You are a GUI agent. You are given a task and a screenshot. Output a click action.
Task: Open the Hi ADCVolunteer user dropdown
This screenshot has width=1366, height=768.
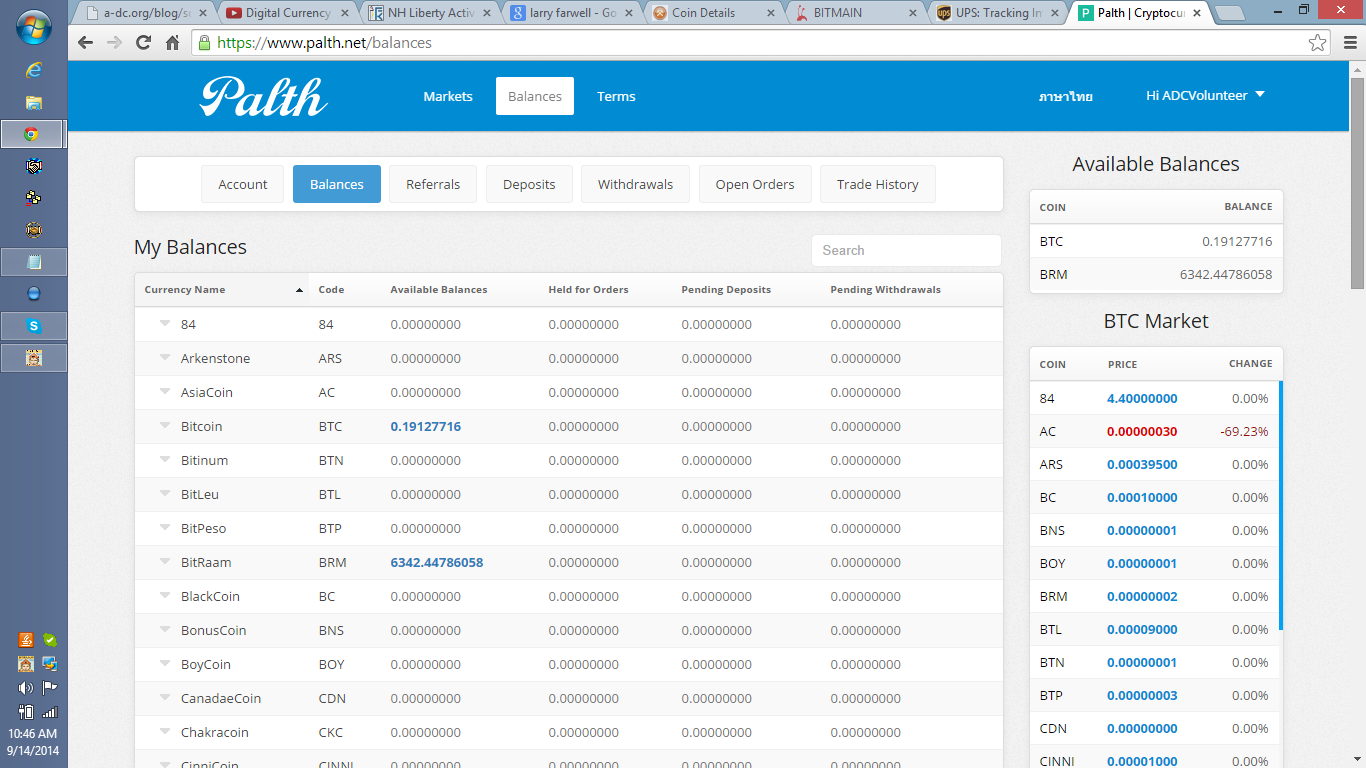(x=1205, y=96)
